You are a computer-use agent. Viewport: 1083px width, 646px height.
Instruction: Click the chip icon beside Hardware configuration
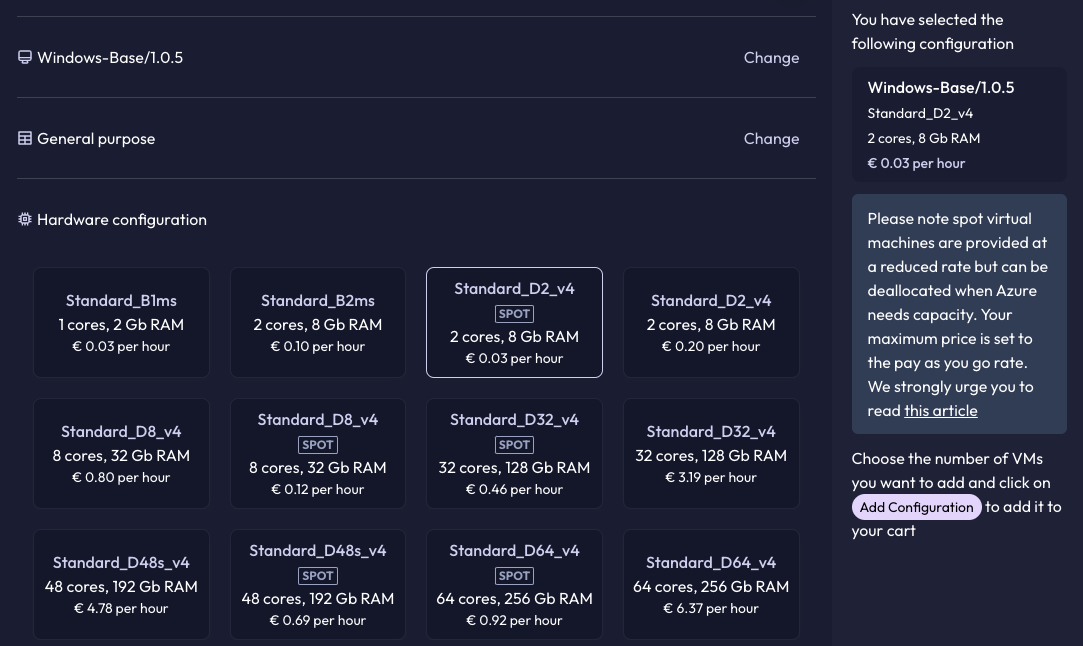pyautogui.click(x=25, y=219)
